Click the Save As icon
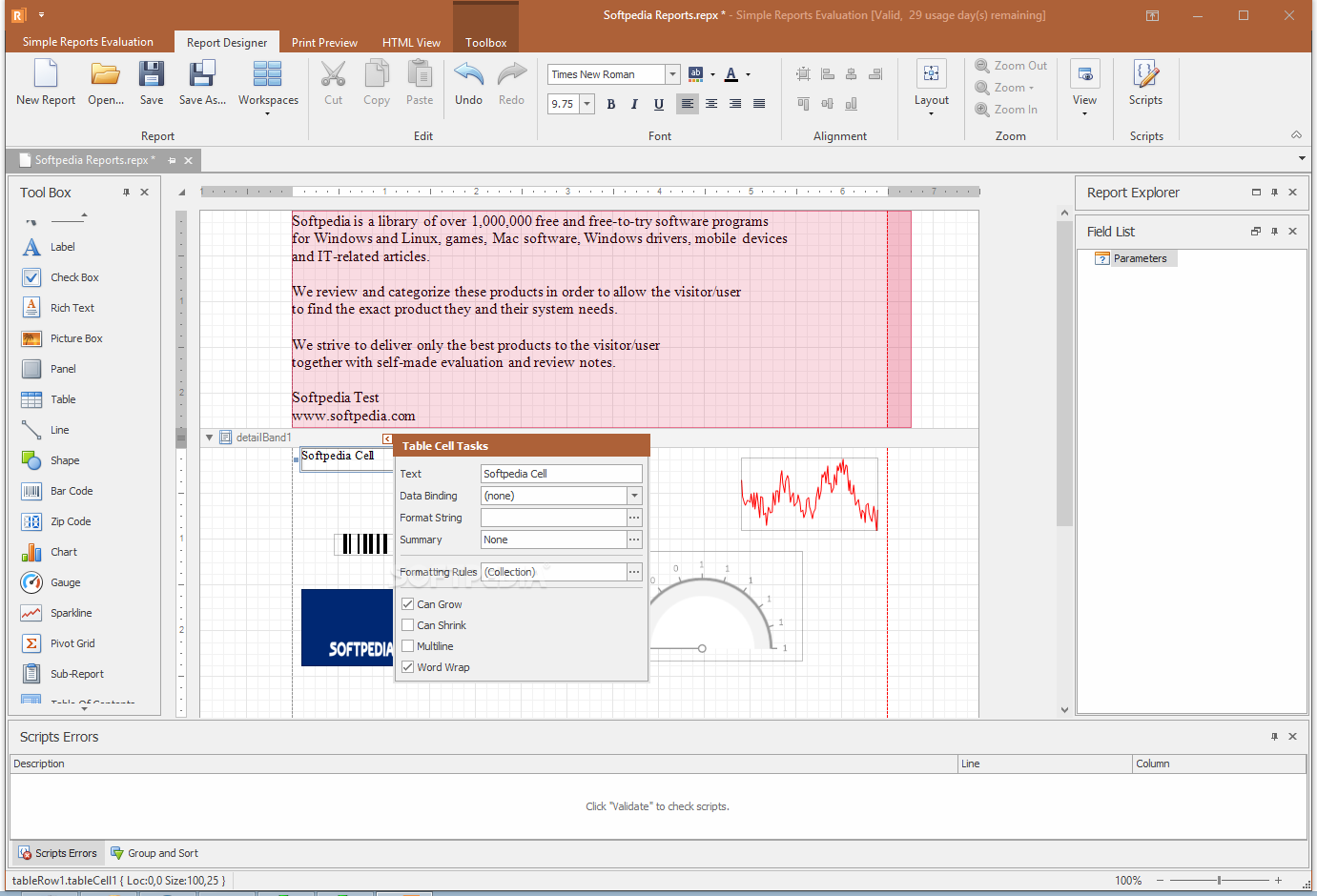 (x=202, y=74)
